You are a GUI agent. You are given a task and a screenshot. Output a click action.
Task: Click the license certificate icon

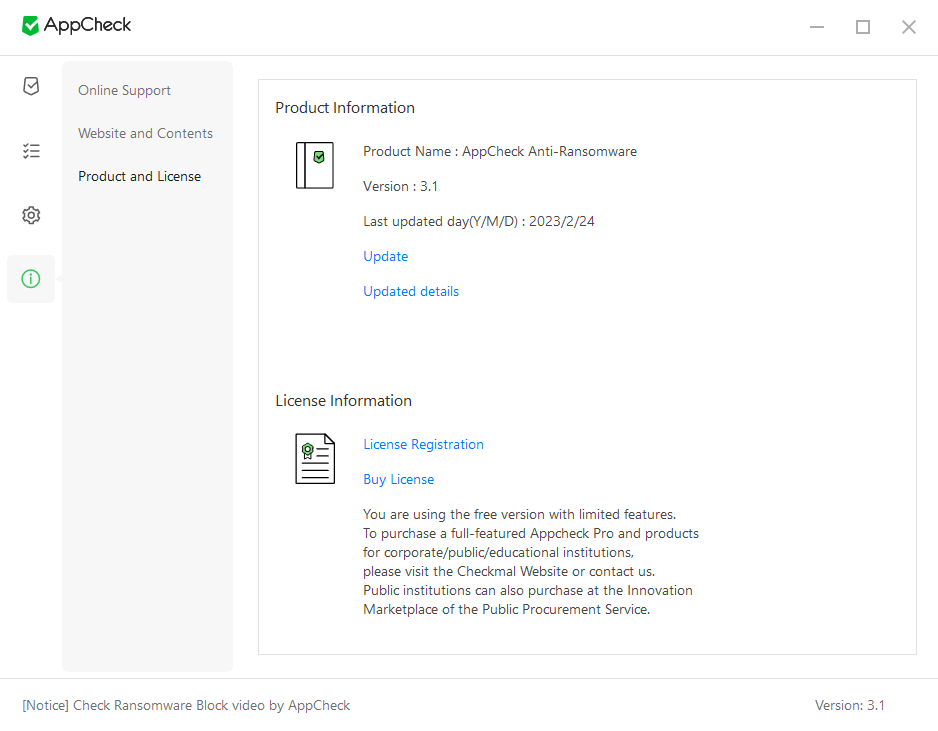314,459
